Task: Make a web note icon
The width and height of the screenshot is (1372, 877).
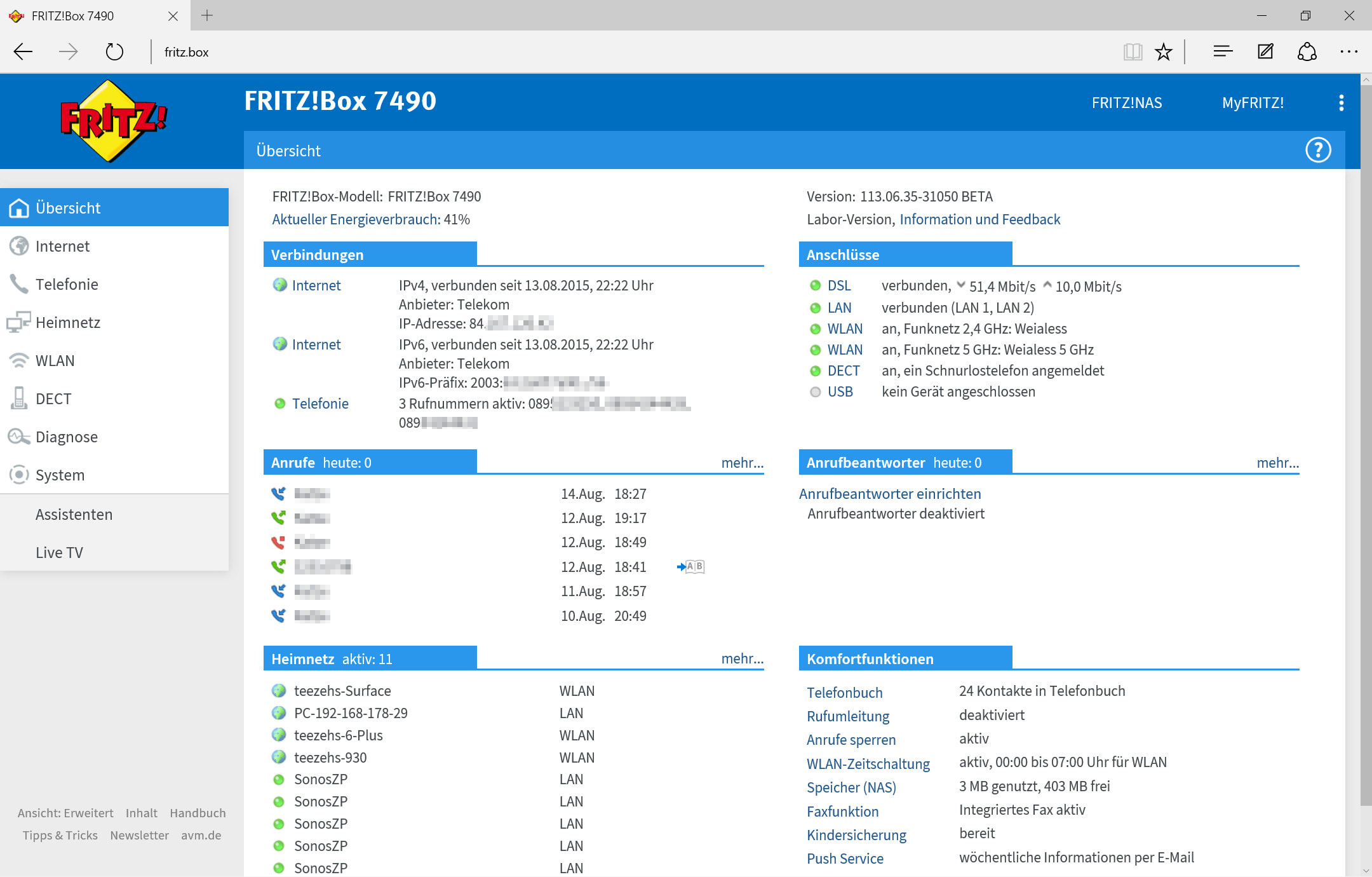Action: [x=1265, y=51]
